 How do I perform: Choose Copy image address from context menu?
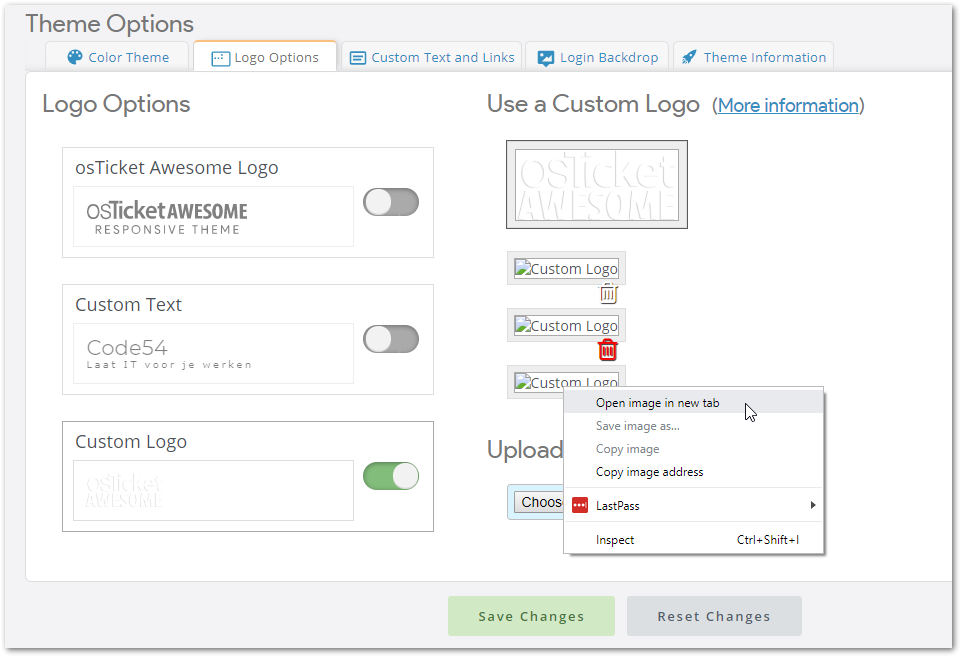click(649, 472)
